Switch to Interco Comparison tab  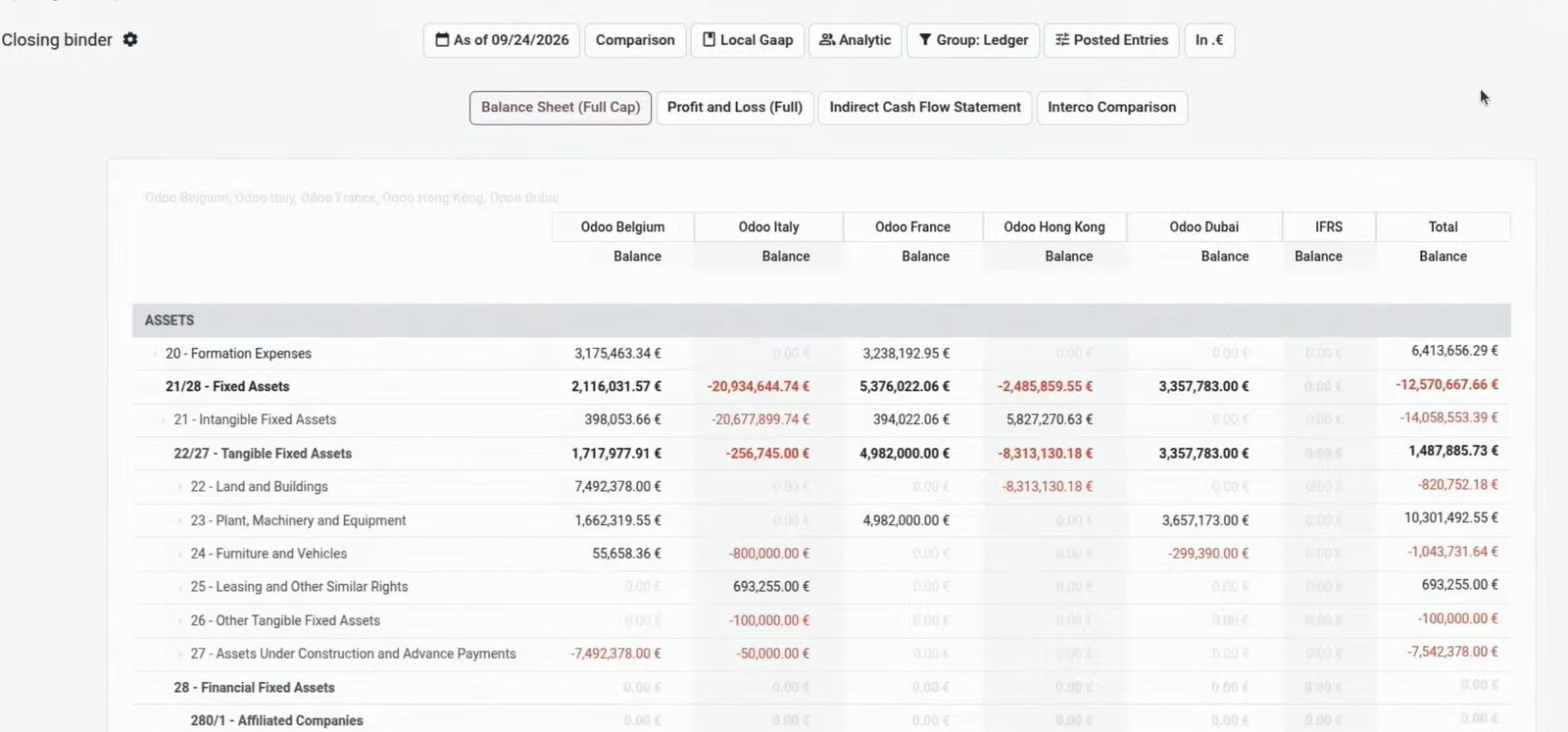click(1112, 108)
